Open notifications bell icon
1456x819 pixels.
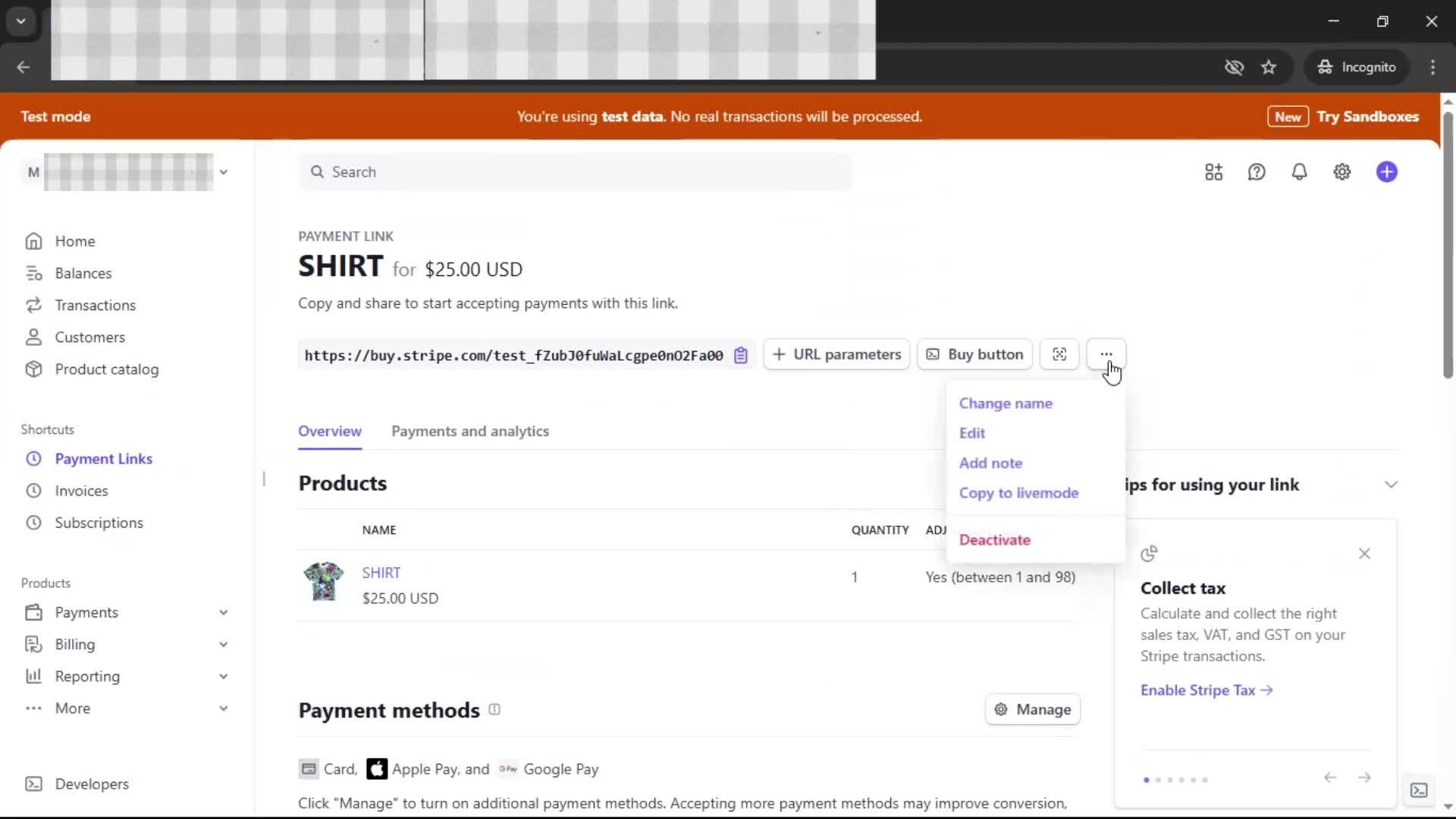tap(1299, 172)
